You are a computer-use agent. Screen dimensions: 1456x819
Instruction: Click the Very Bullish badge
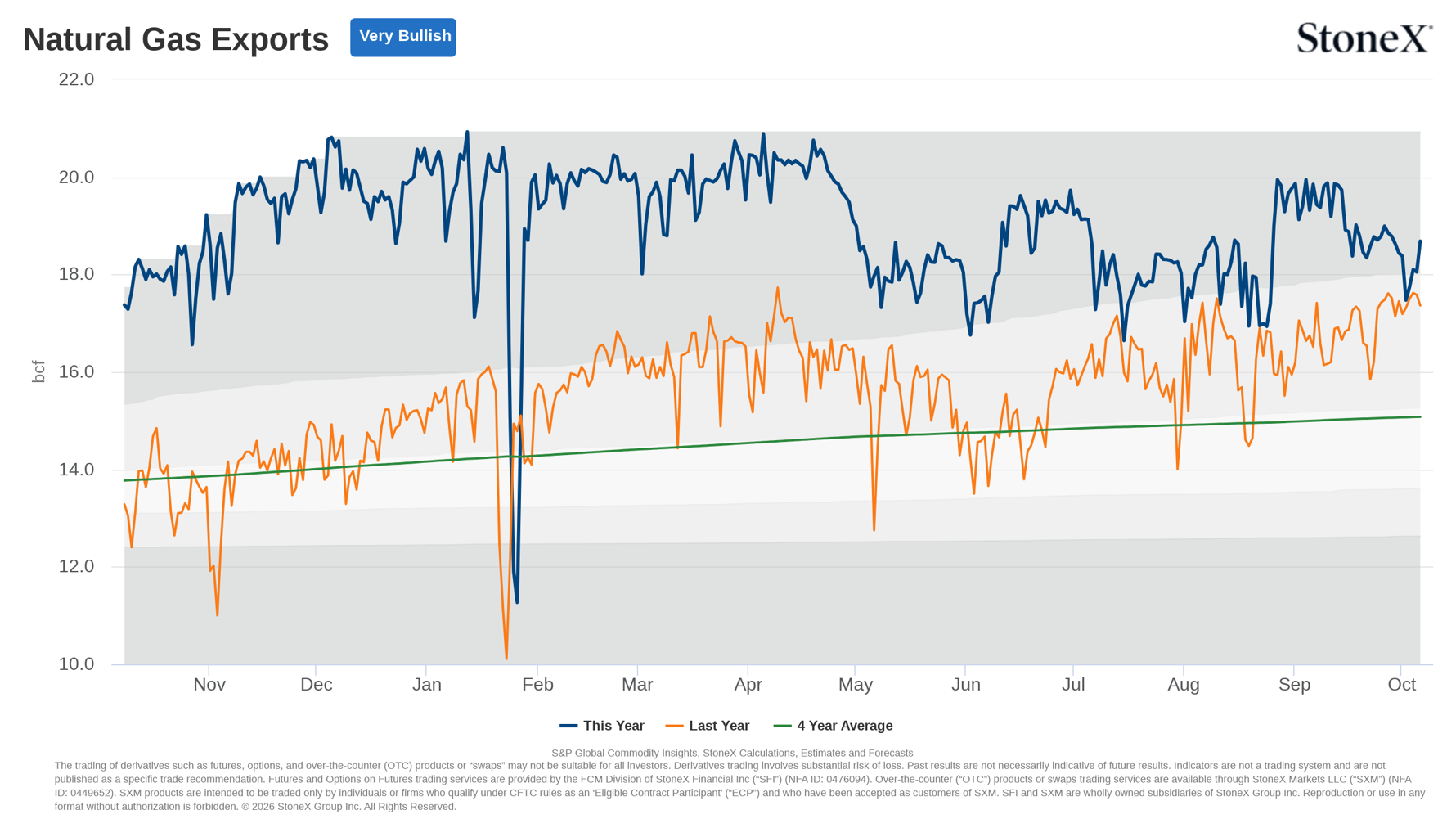[403, 37]
